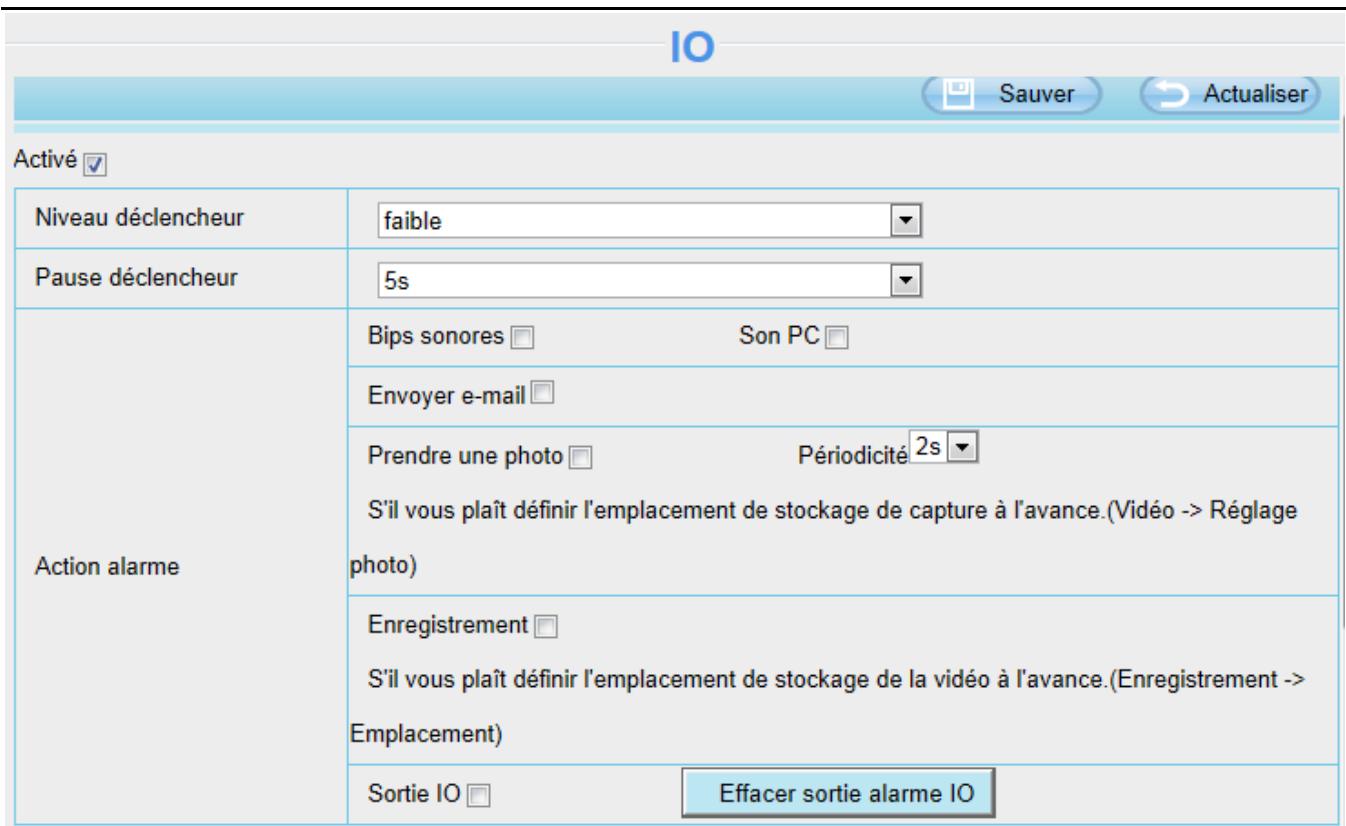Click the Actualiser button
1346x826 pixels.
pos(1229,94)
